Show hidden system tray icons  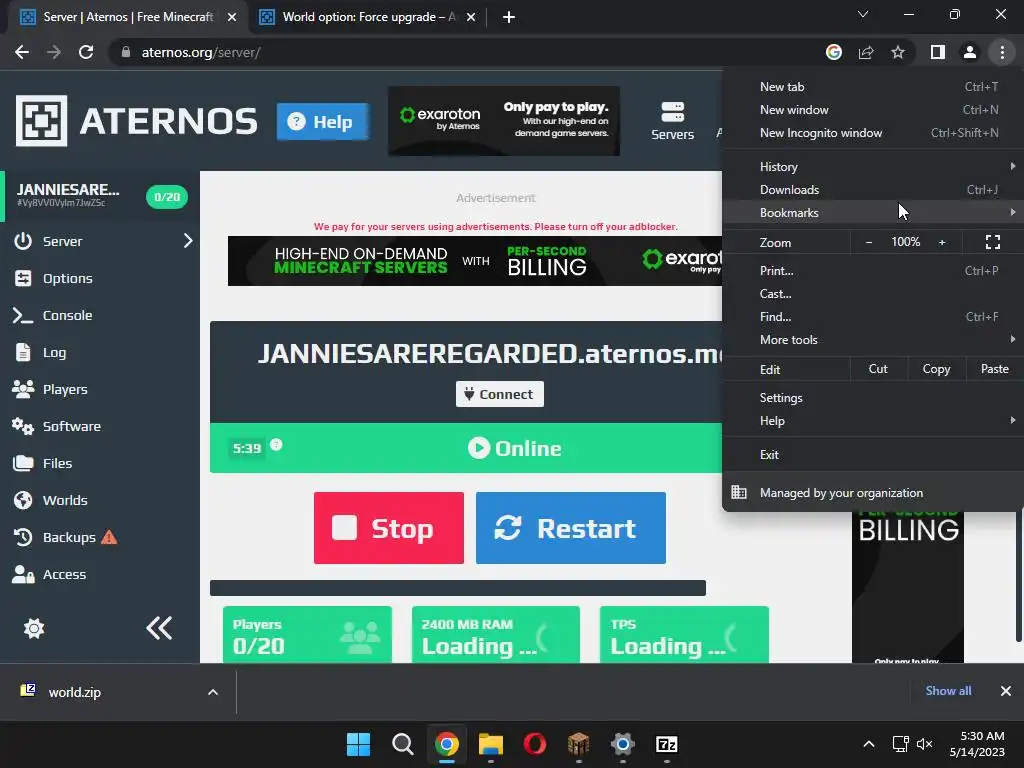pyautogui.click(x=869, y=744)
